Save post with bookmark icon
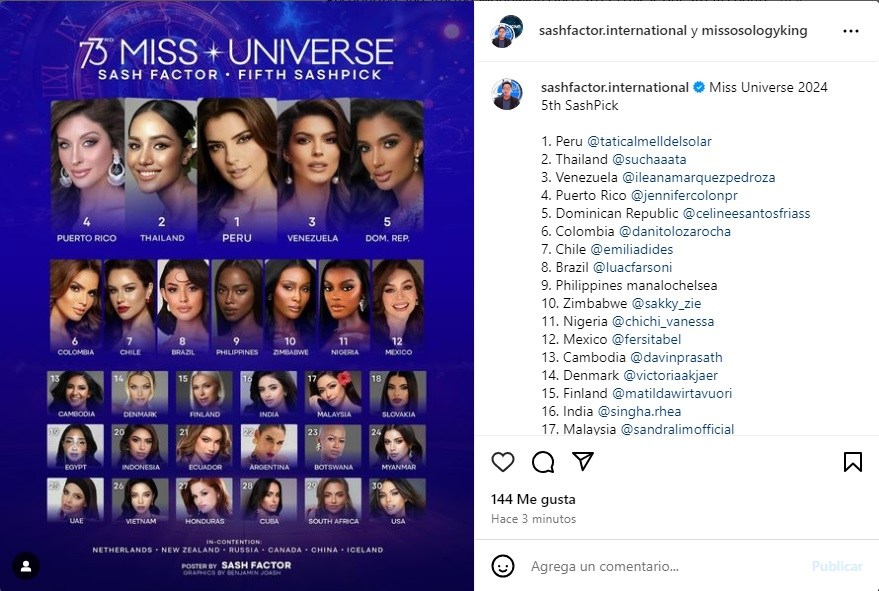Screen dimensions: 879x591 [853, 462]
